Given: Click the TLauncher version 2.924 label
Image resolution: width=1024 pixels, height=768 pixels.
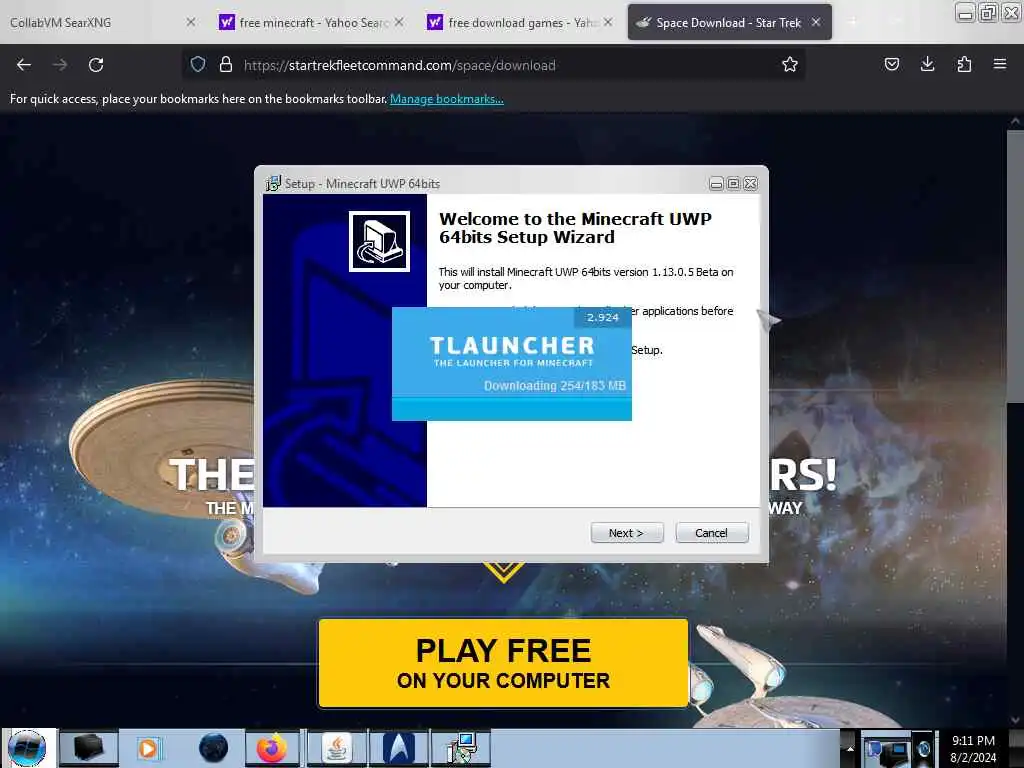Looking at the screenshot, I should coord(602,317).
